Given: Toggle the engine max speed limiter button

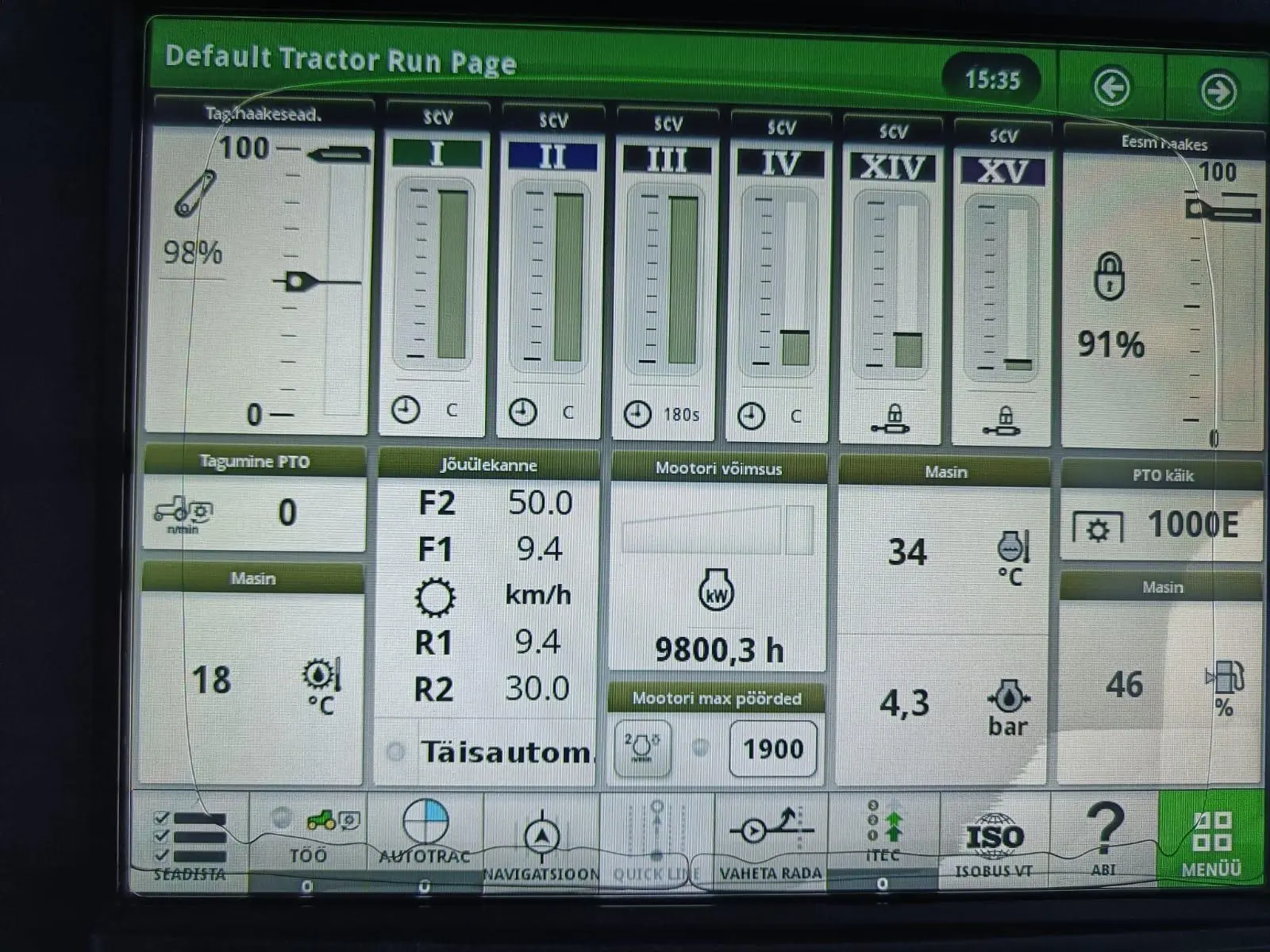Looking at the screenshot, I should point(642,747).
